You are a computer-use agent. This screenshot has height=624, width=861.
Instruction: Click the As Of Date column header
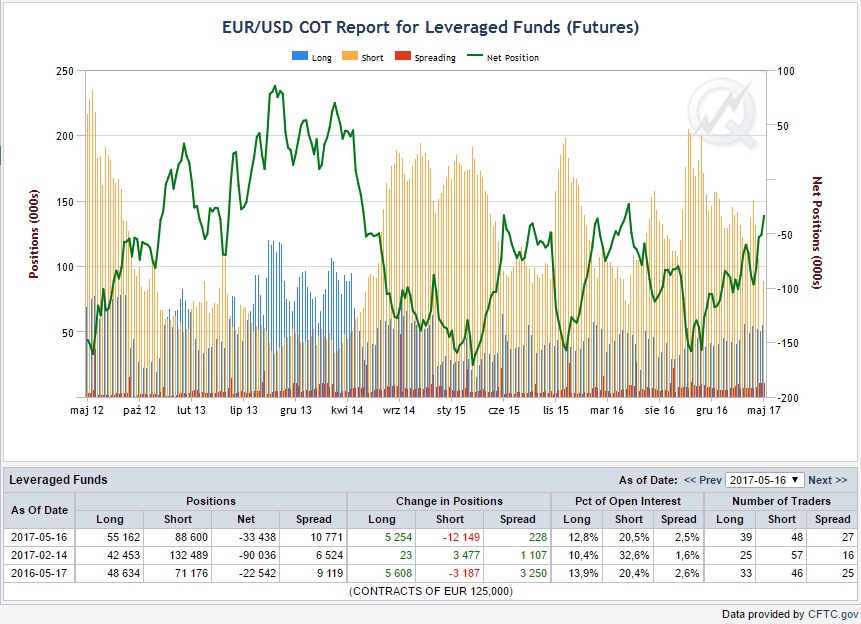(39, 510)
